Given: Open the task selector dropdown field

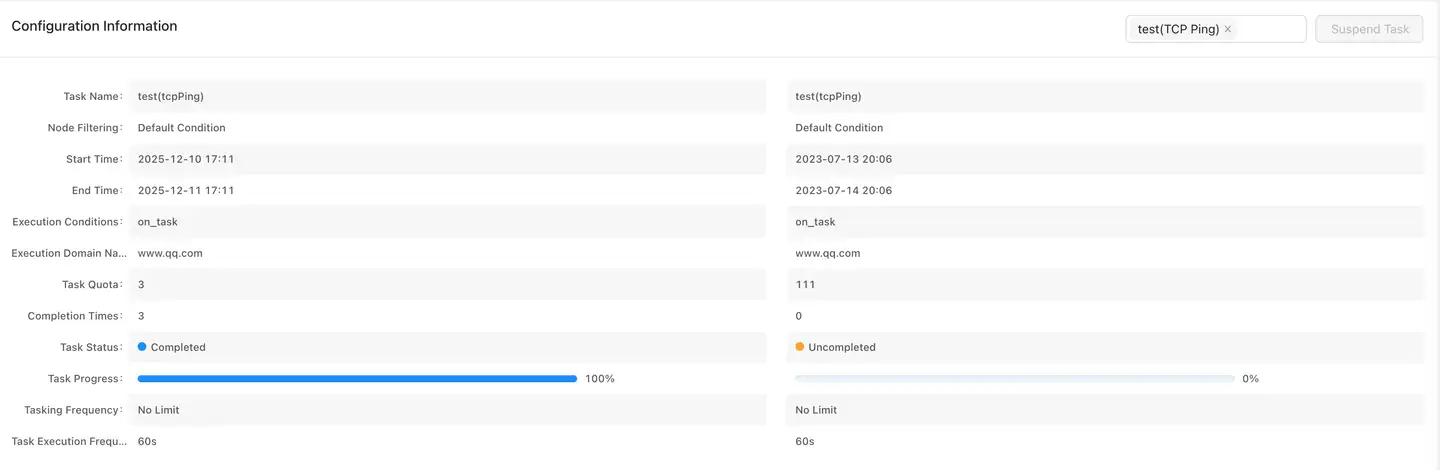Looking at the screenshot, I should pyautogui.click(x=1270, y=29).
